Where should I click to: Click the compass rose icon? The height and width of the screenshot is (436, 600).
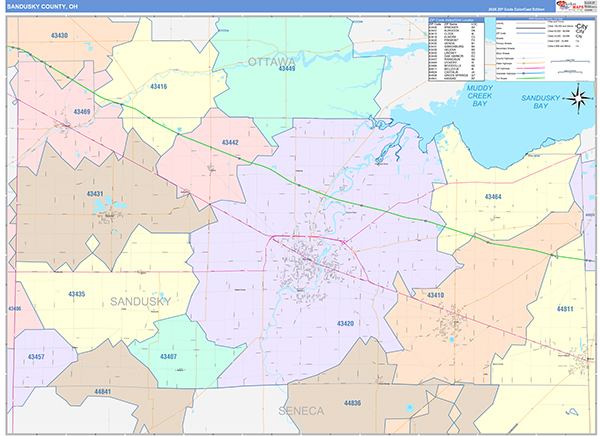pyautogui.click(x=579, y=98)
